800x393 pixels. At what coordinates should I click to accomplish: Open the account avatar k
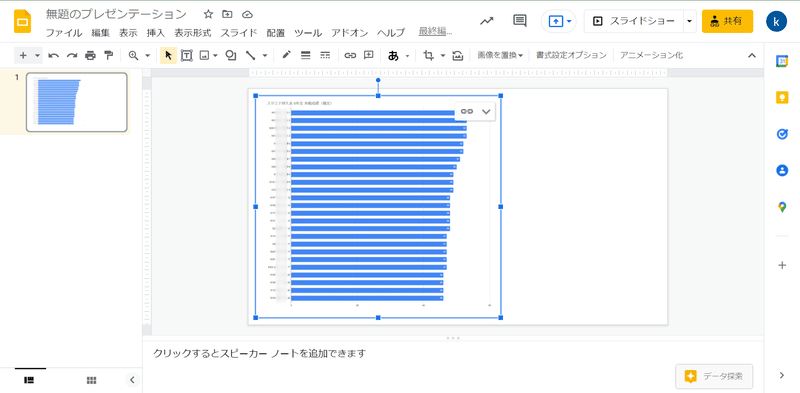(x=776, y=21)
